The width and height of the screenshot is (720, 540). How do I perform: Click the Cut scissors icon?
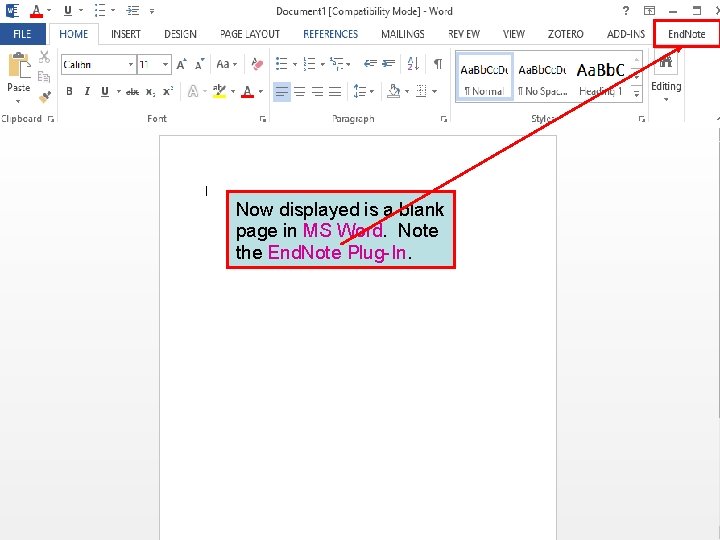point(45,57)
